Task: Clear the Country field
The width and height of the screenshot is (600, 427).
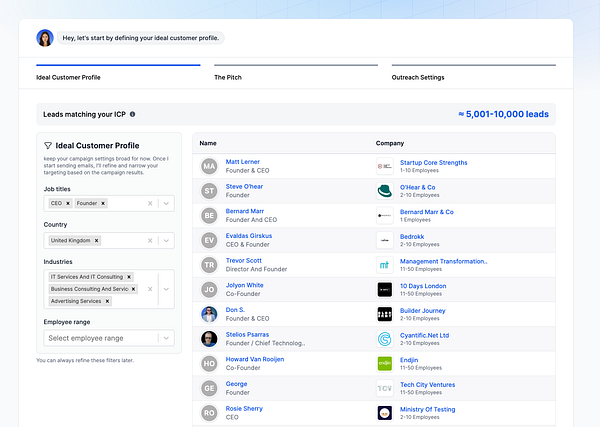Action: click(x=150, y=241)
